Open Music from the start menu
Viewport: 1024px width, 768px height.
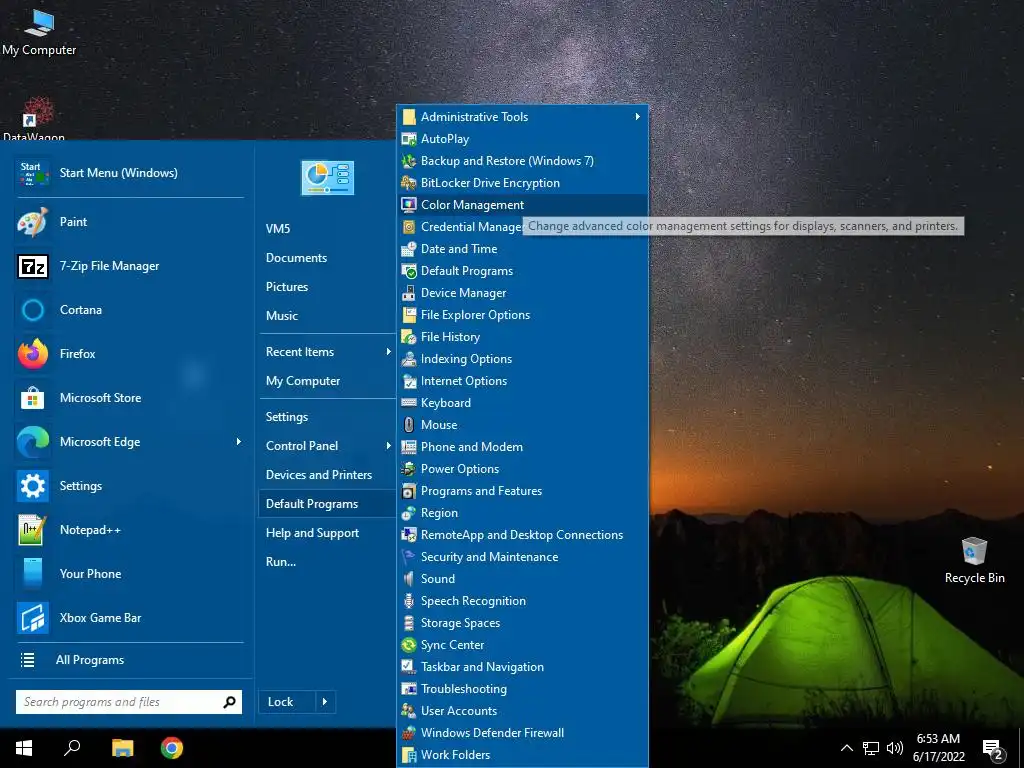coord(281,316)
